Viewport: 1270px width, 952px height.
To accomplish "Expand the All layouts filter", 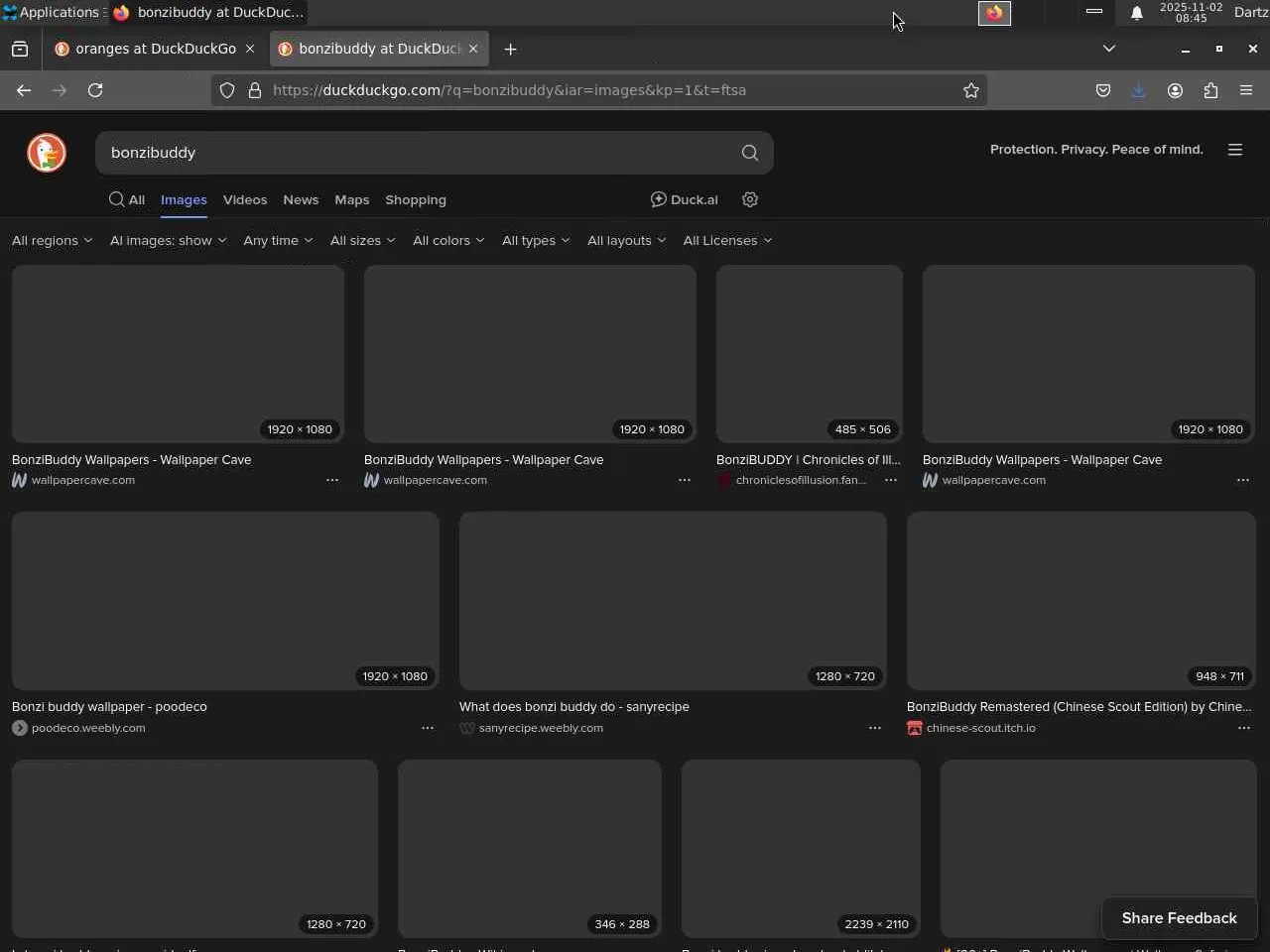I will [626, 240].
